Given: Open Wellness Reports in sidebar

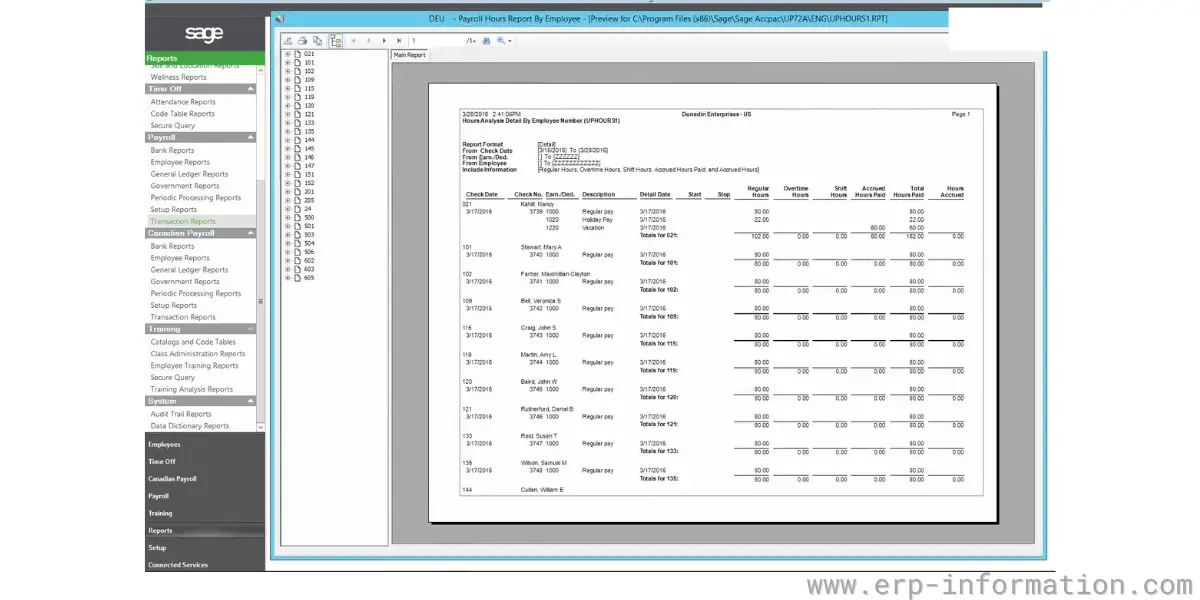Looking at the screenshot, I should point(179,77).
